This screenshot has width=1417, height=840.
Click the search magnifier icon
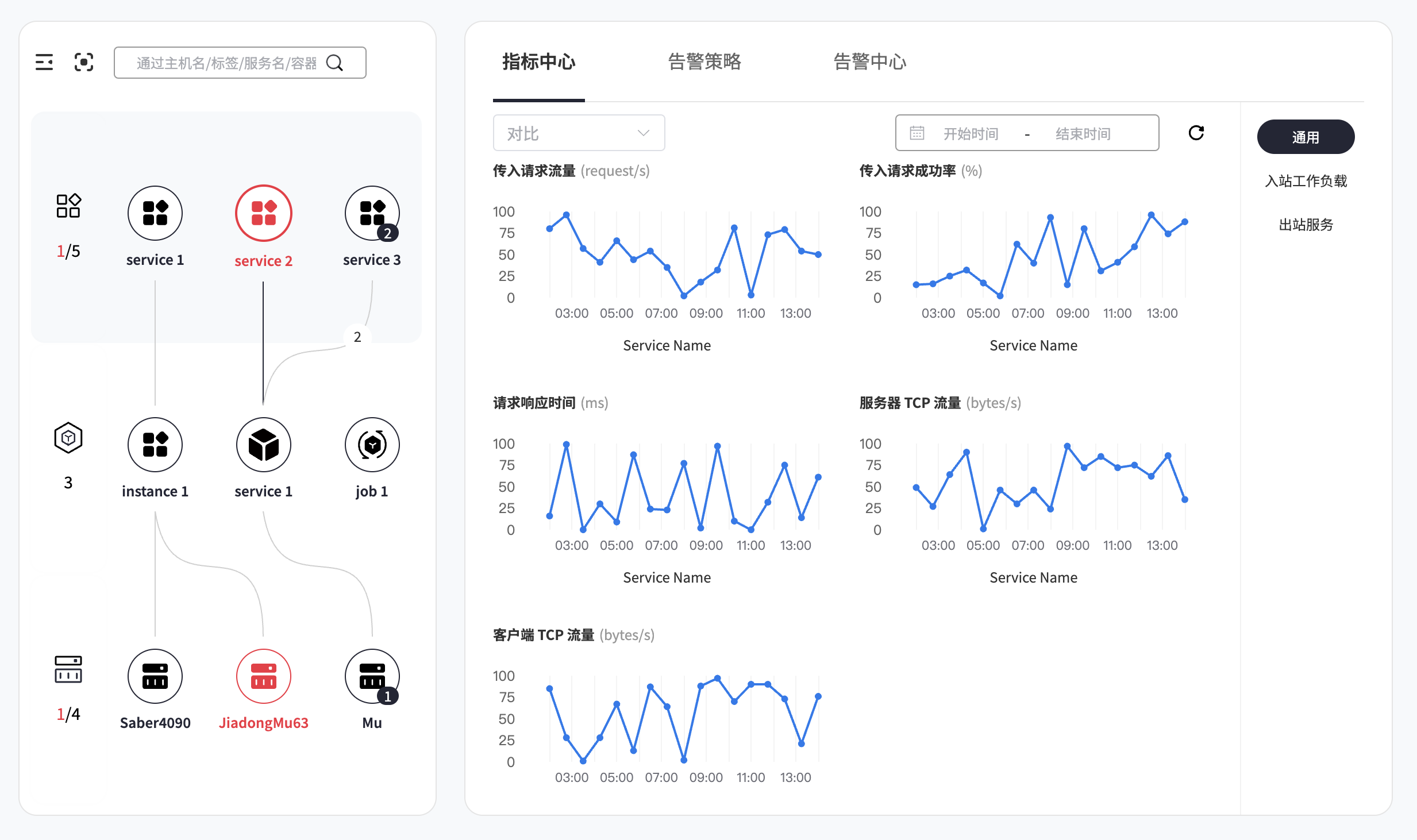(335, 63)
